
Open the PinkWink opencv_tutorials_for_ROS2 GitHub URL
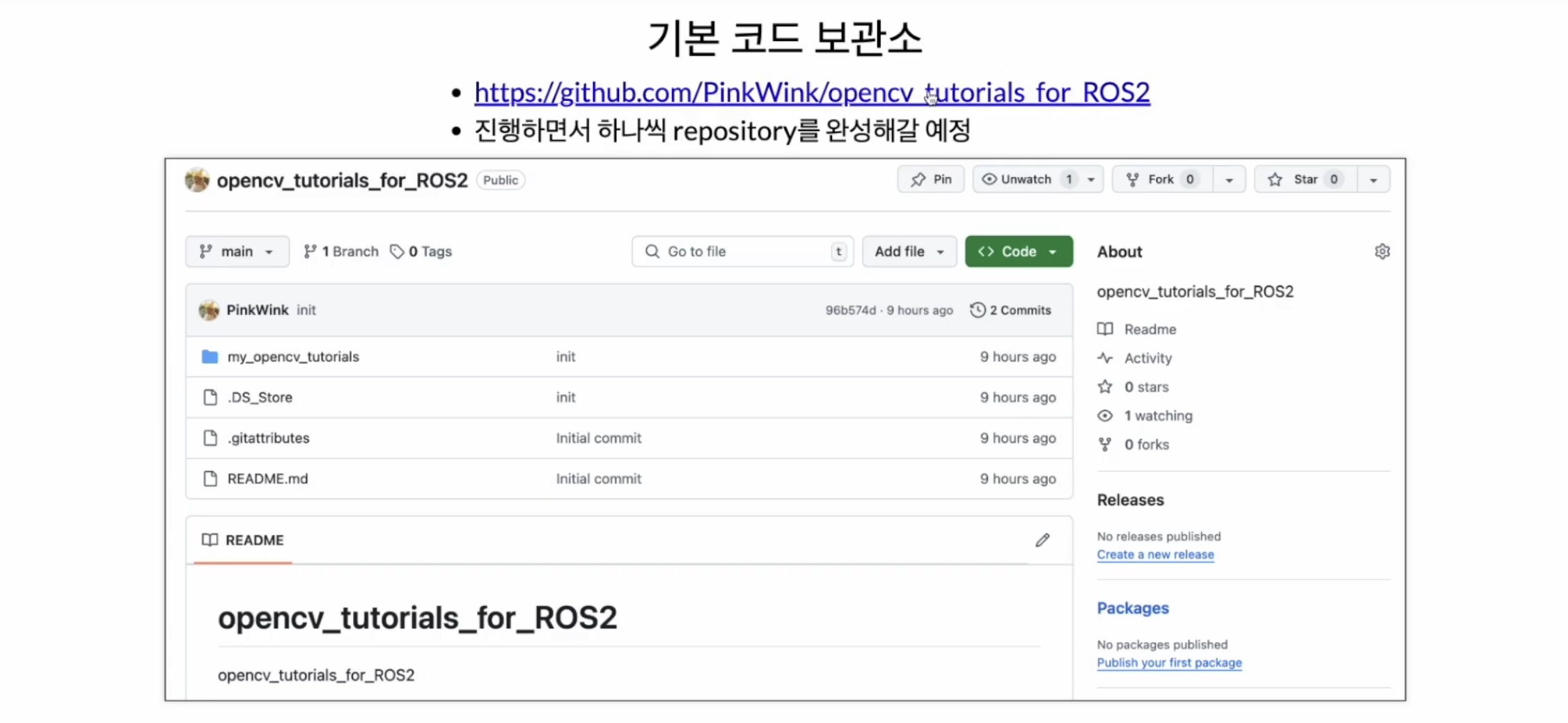[812, 92]
